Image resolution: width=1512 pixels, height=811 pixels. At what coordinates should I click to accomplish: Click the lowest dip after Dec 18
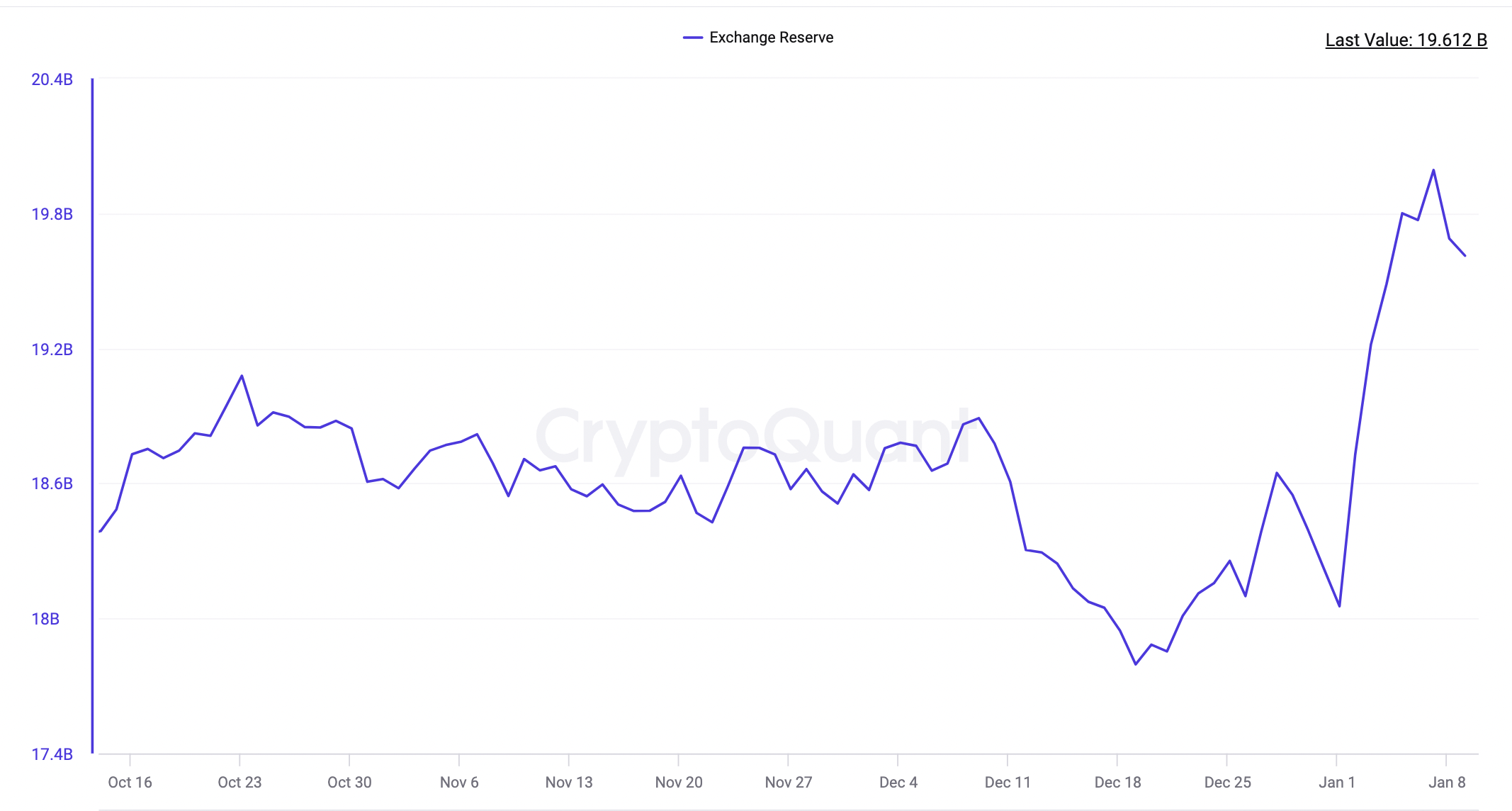[x=1136, y=664]
